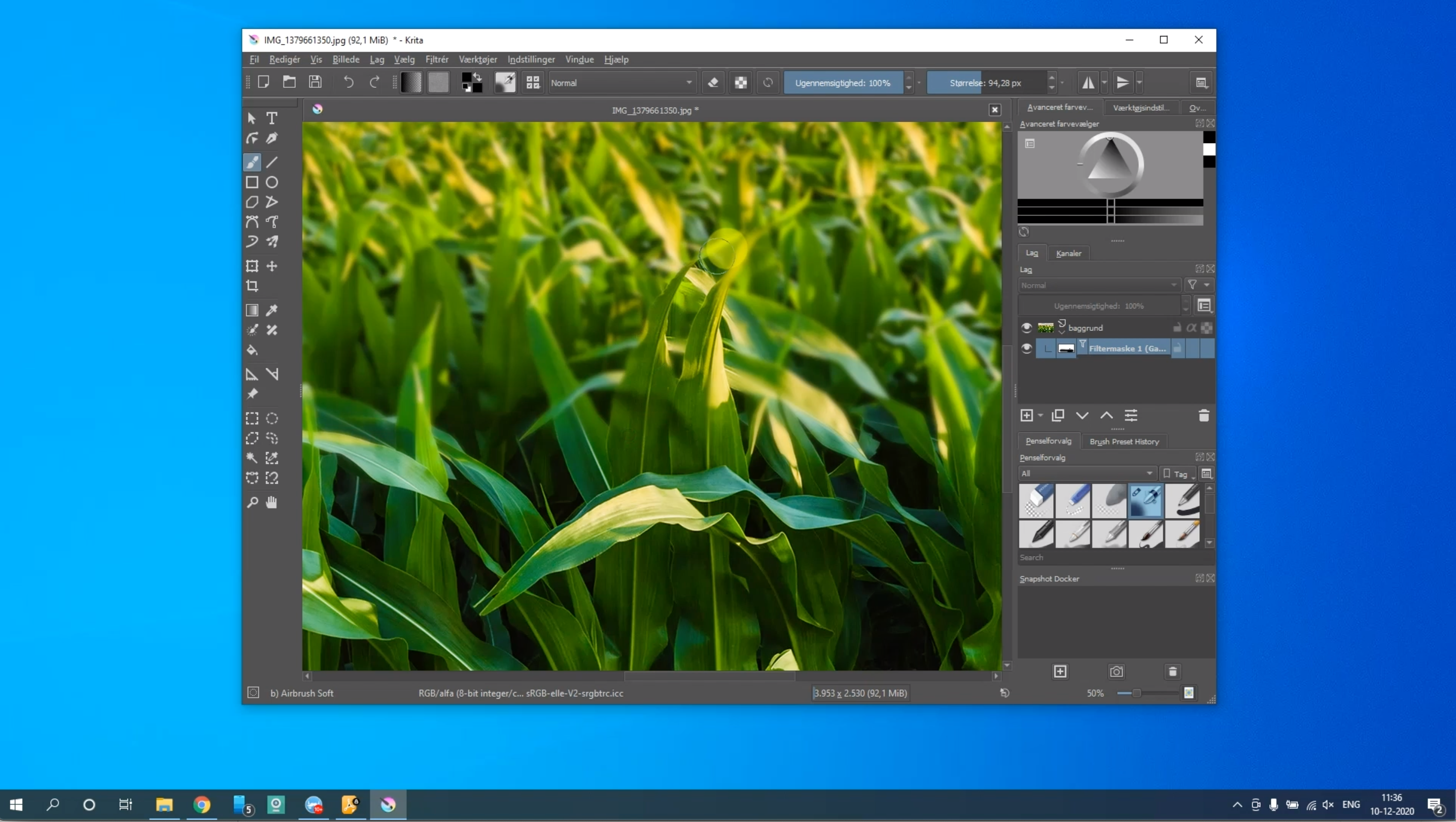The height and width of the screenshot is (822, 1456).
Task: Select the Crop tool
Action: pyautogui.click(x=252, y=286)
